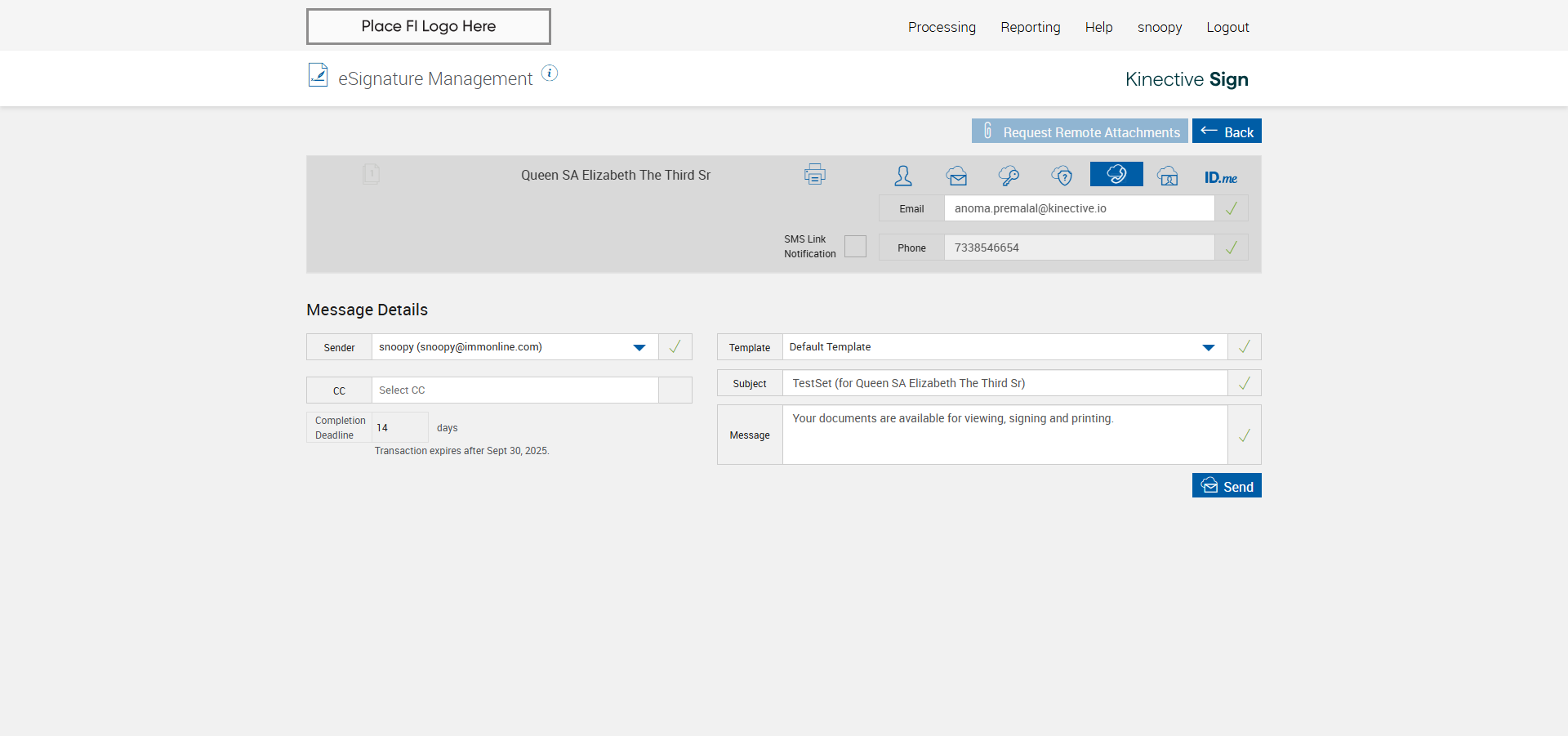Viewport: 1568px width, 736px height.
Task: Choose the cloud photo ID verification icon
Action: click(x=1168, y=176)
